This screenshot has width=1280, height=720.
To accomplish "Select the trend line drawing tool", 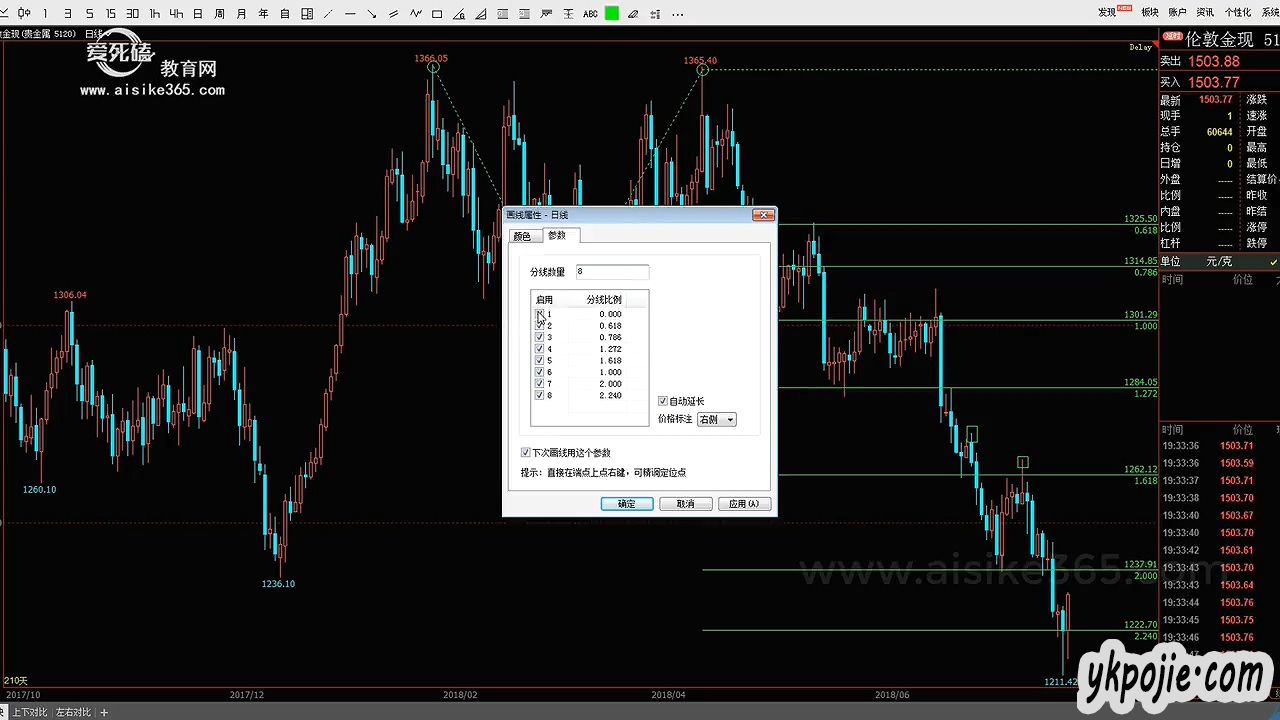I will point(328,13).
